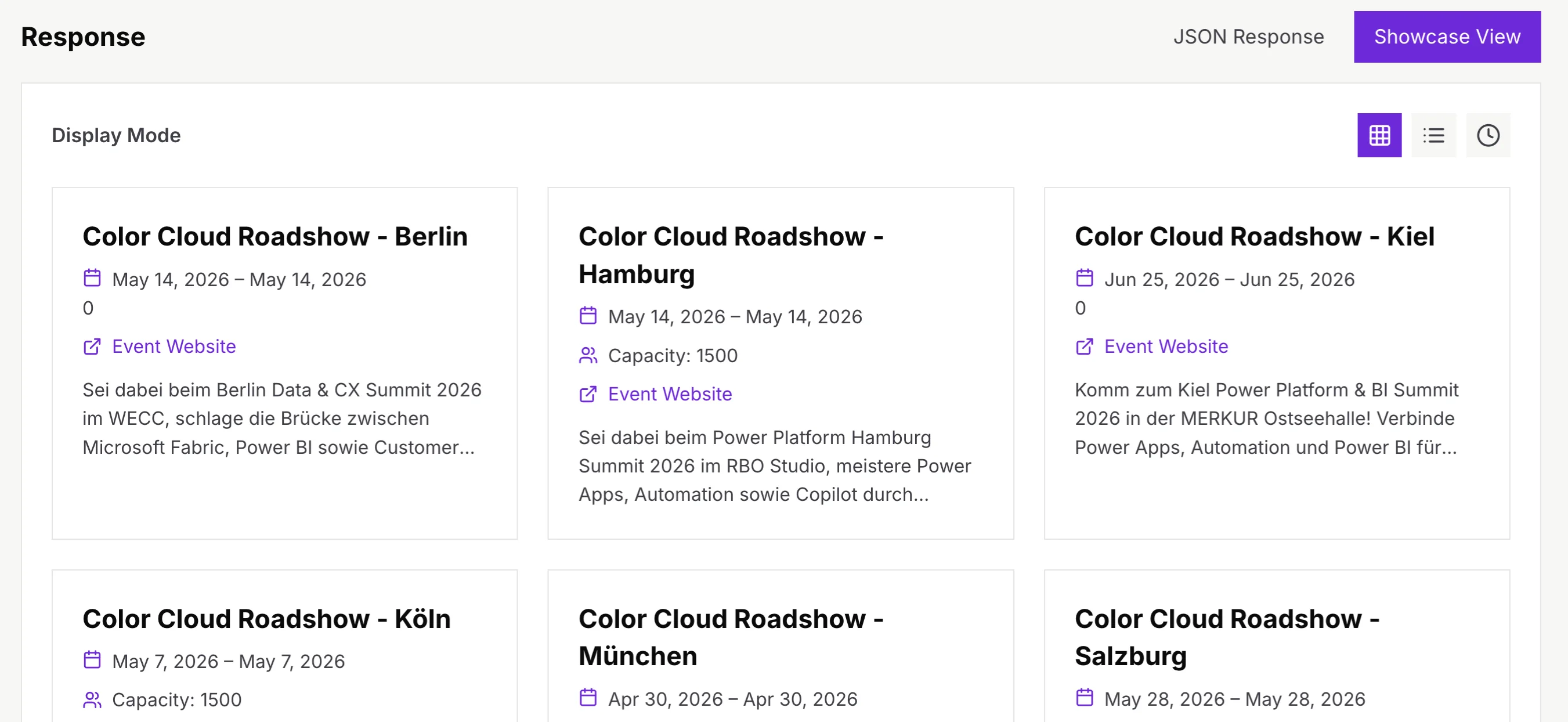The image size is (1568, 722).
Task: Click calendar icon in Hamburg card
Action: 588,315
